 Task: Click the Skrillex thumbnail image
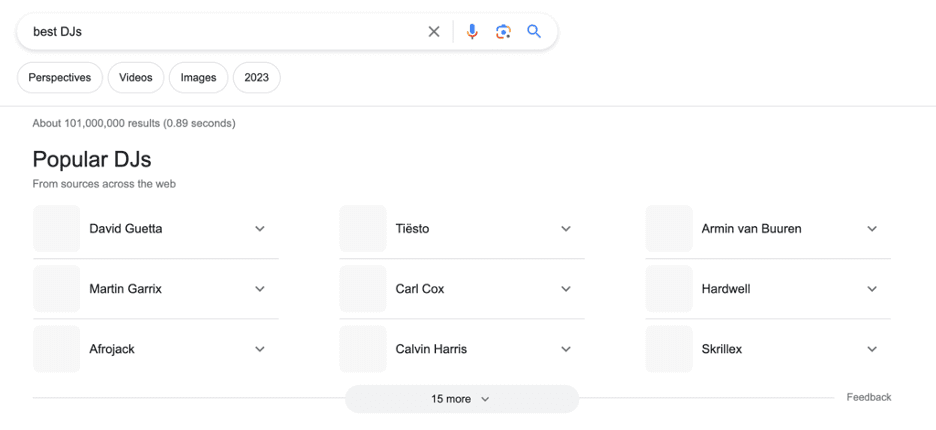669,349
